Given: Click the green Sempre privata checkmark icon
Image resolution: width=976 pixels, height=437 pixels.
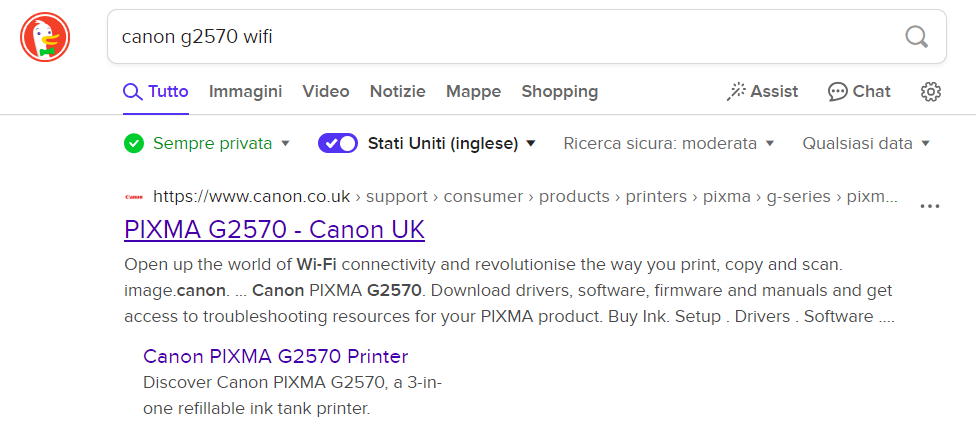Looking at the screenshot, I should [134, 143].
